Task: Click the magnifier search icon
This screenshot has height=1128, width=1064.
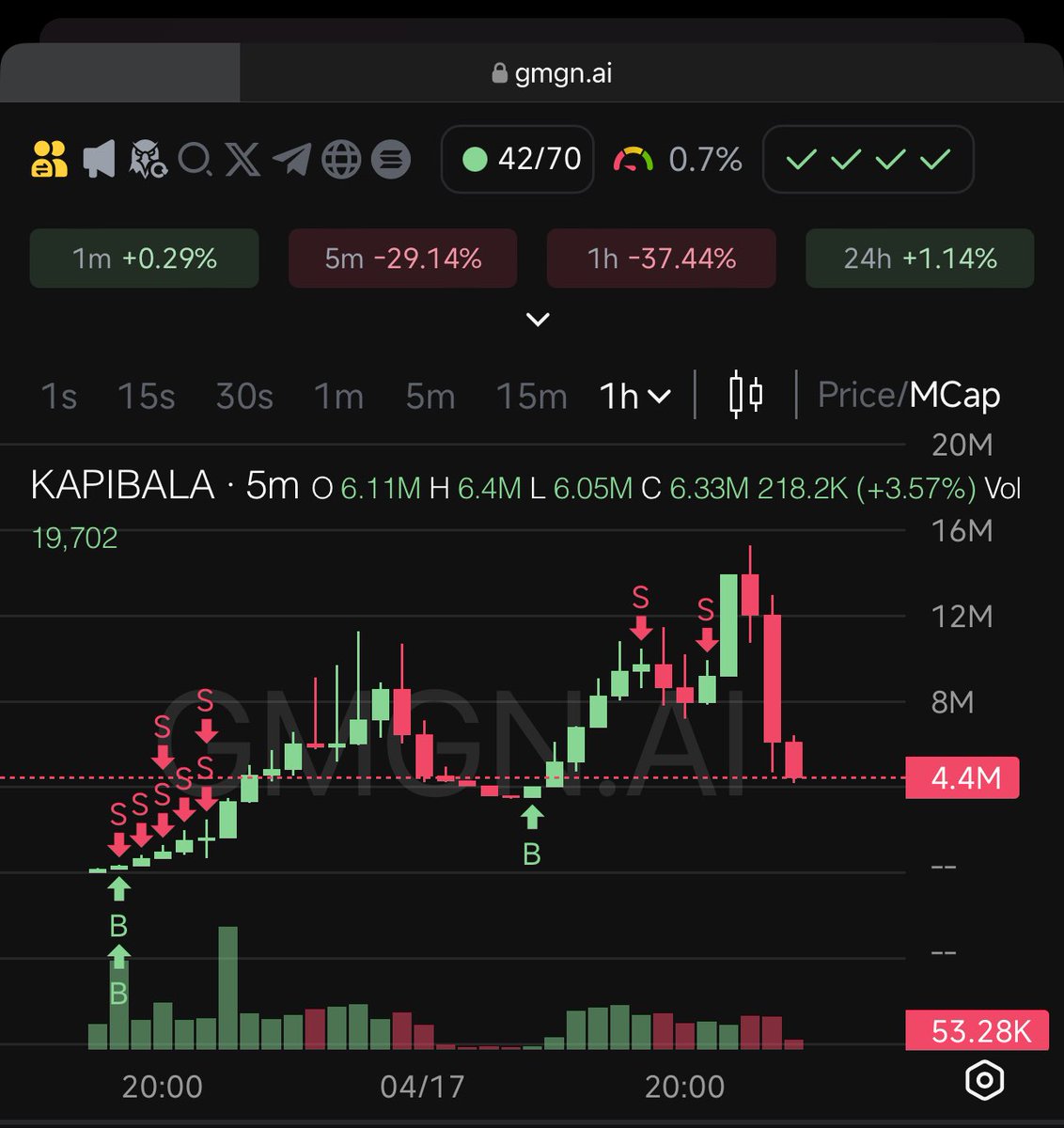Action: click(195, 159)
